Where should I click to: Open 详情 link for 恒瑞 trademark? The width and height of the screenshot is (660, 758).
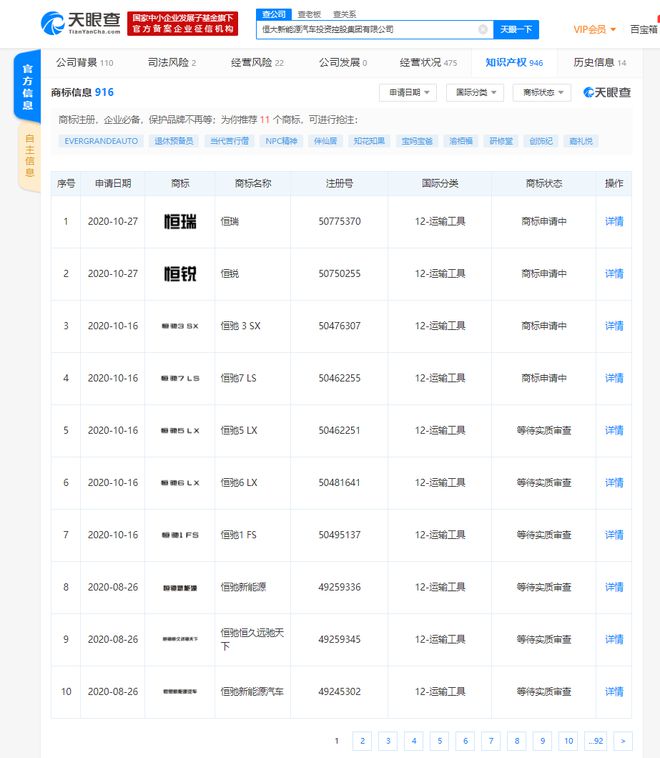tap(614, 221)
